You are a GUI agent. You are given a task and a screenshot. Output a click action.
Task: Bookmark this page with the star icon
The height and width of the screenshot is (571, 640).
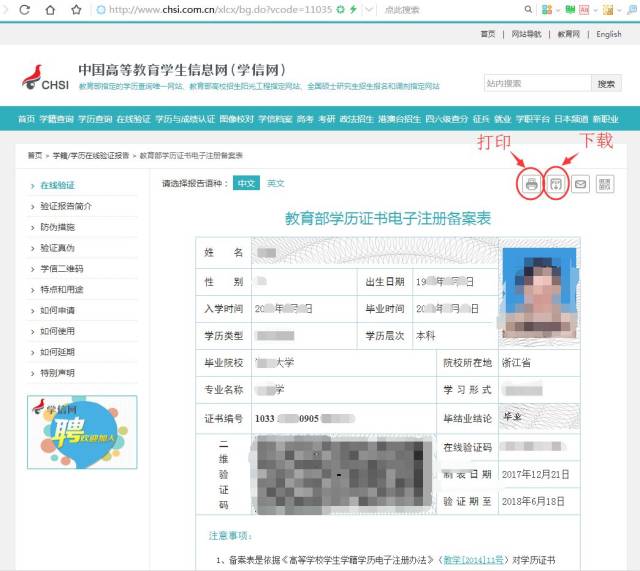tap(76, 9)
